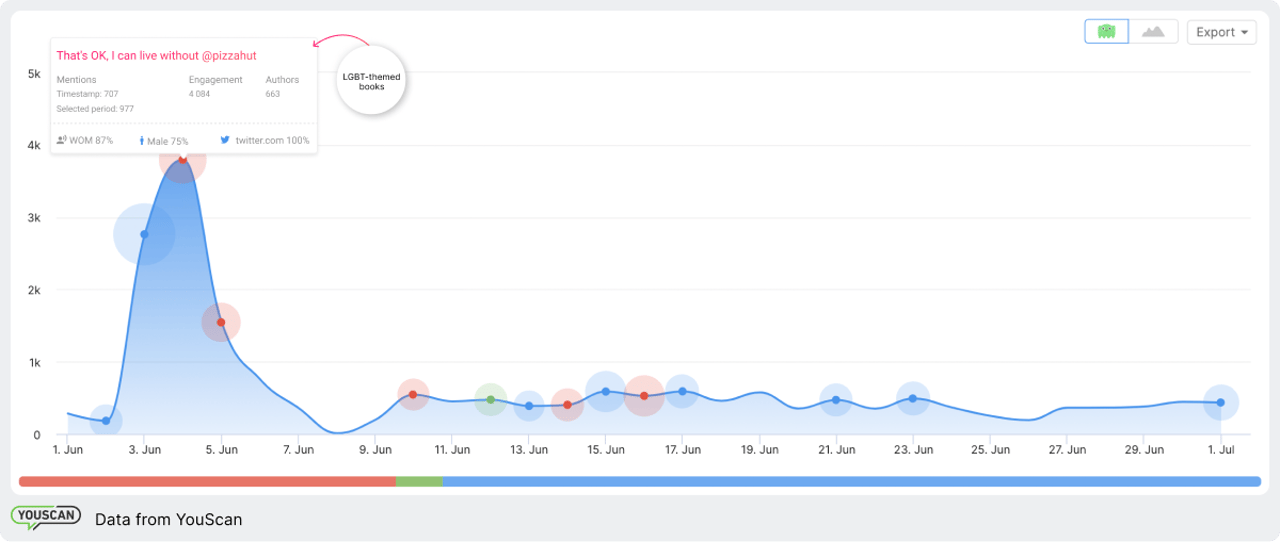Select the red data point on 16 Jun
This screenshot has height=542, width=1280.
[644, 396]
